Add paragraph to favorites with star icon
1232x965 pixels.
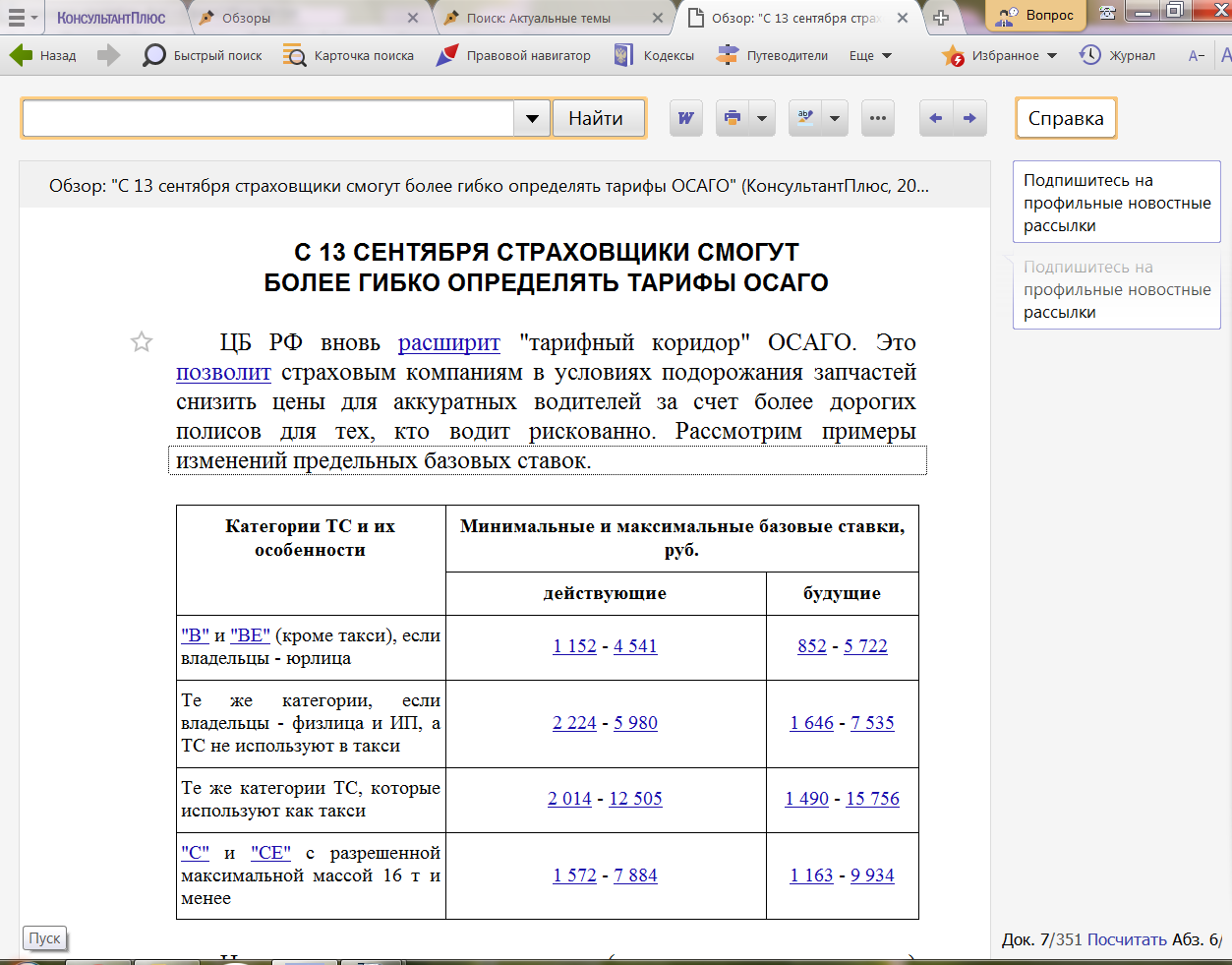pyautogui.click(x=142, y=342)
